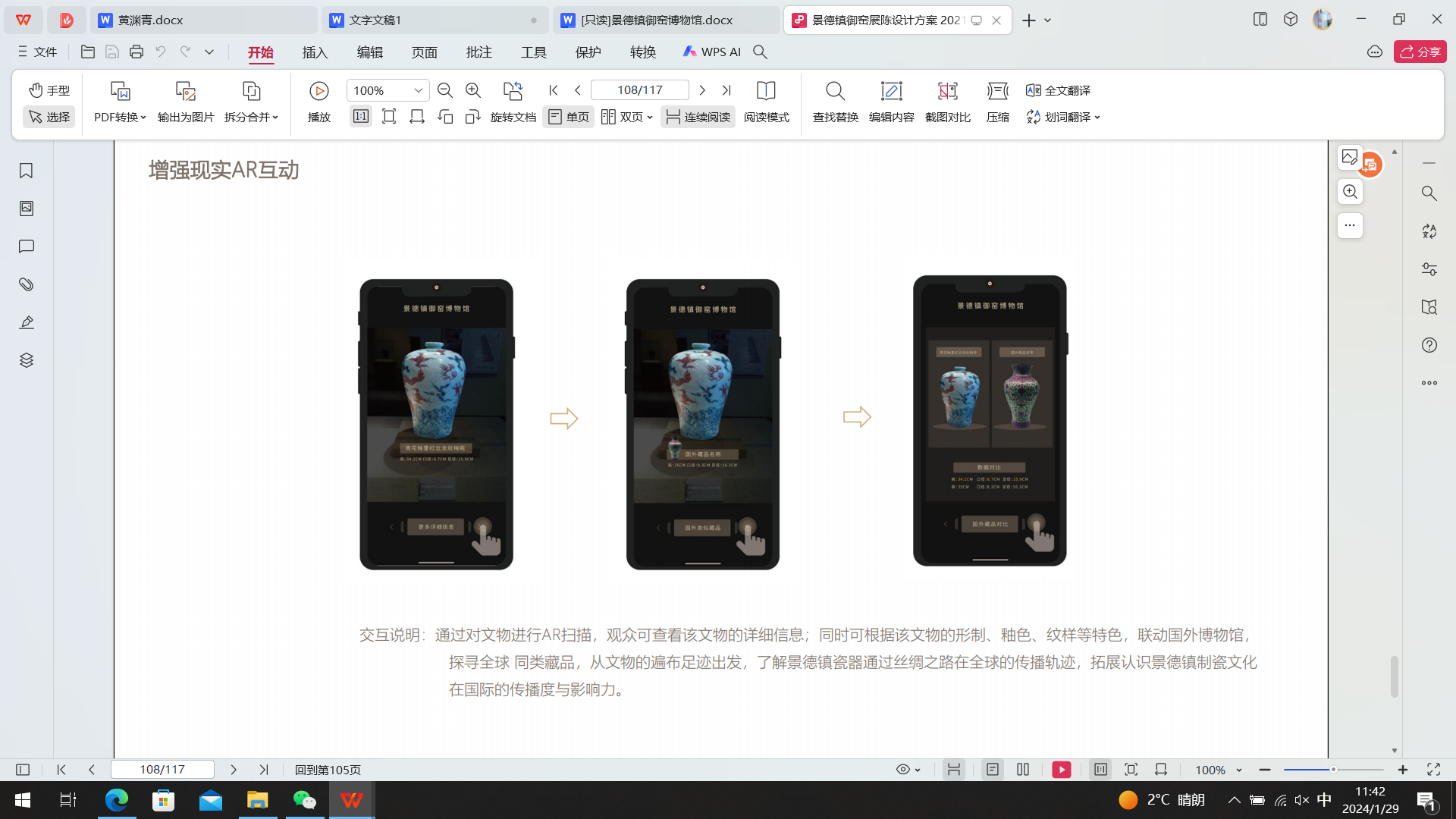1456x819 pixels.
Task: Click the zoom slider in status bar
Action: pos(1332,770)
